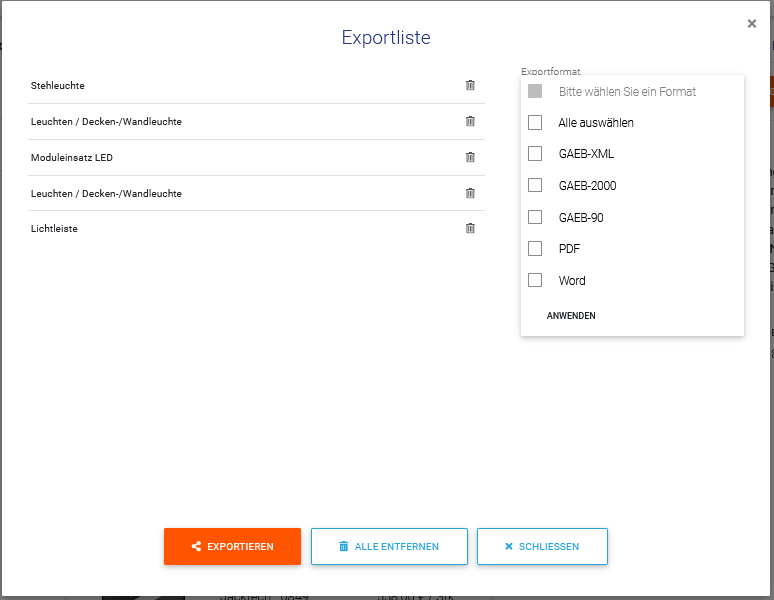Click the 'Bitte wählen Sie ein Format' placeholder option
The width and height of the screenshot is (774, 600).
point(626,91)
